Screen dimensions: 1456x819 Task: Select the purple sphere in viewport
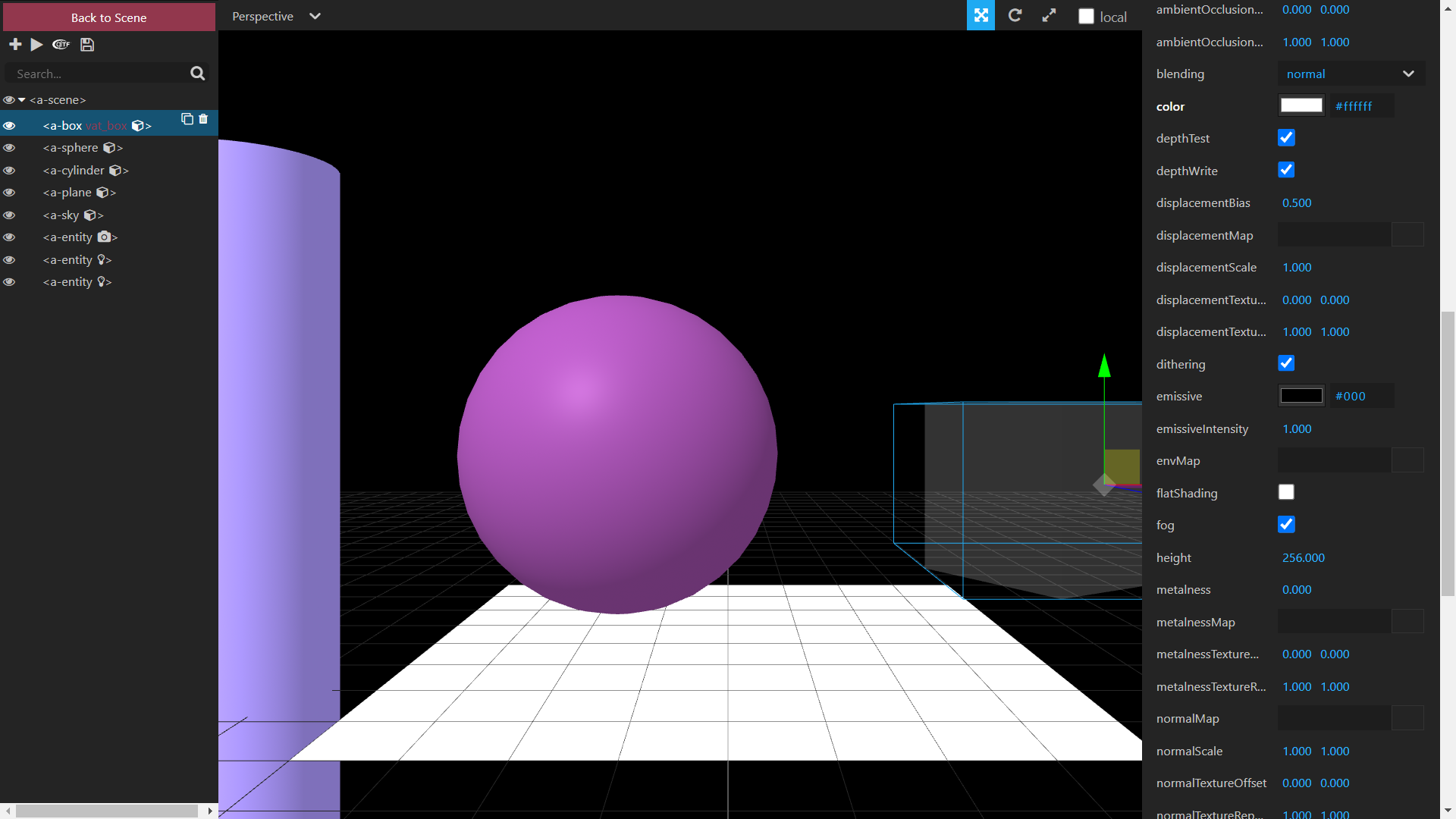point(617,454)
